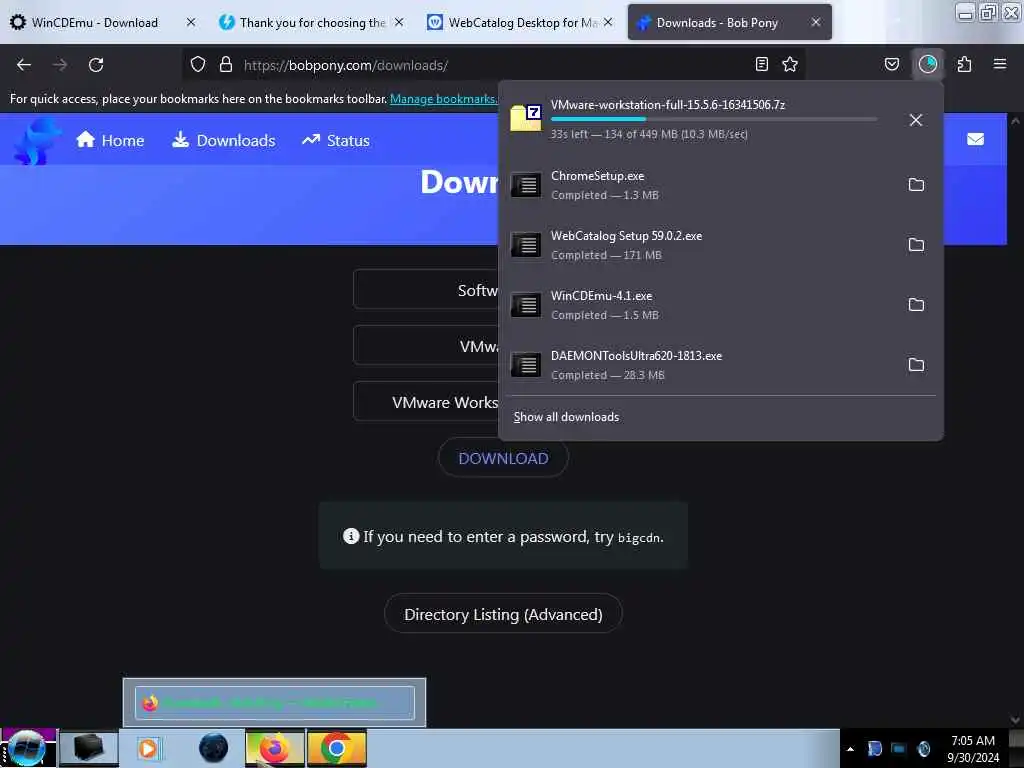The width and height of the screenshot is (1024, 768).
Task: Click the forward navigation arrow
Action: tap(59, 65)
